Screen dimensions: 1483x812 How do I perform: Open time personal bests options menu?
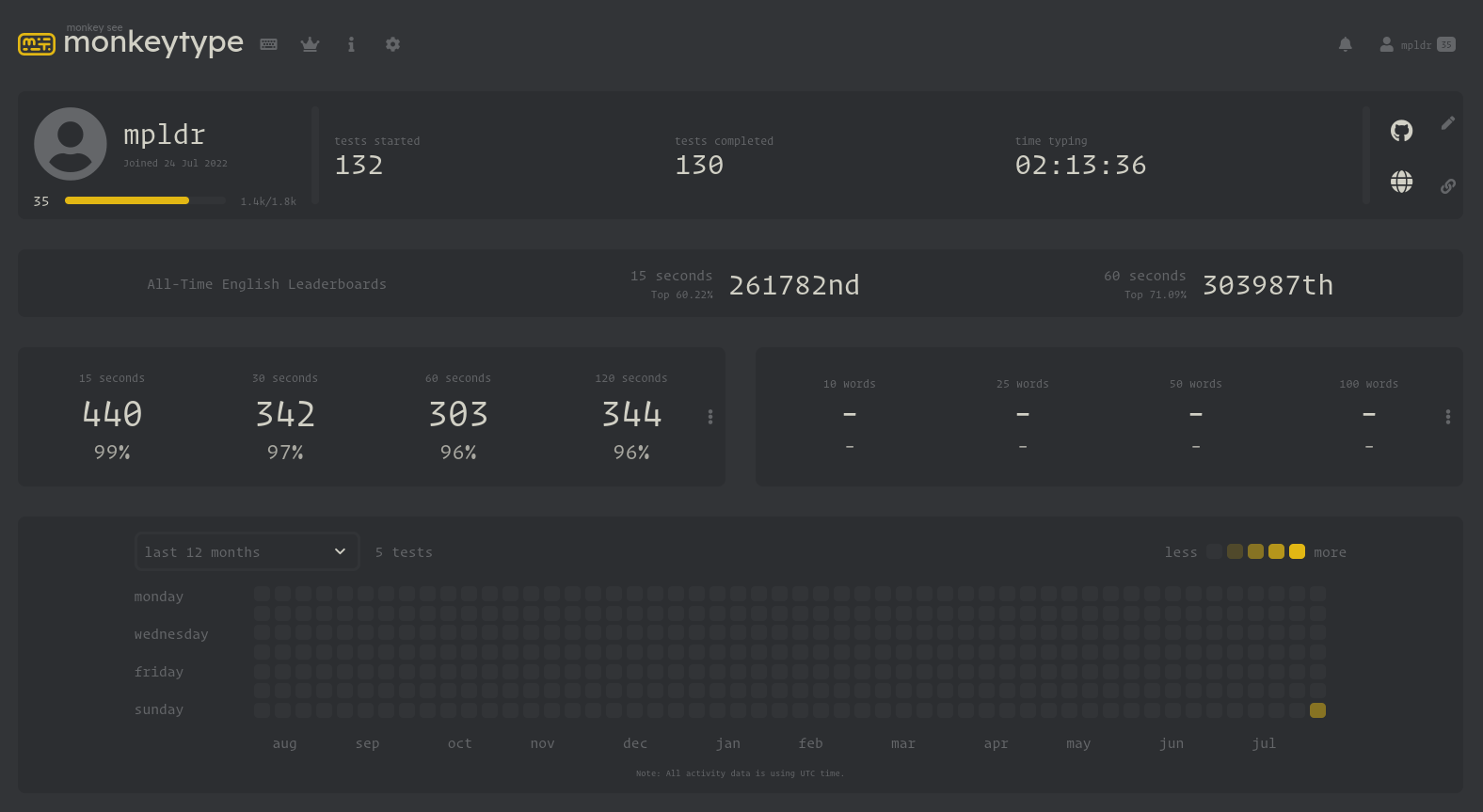710,417
